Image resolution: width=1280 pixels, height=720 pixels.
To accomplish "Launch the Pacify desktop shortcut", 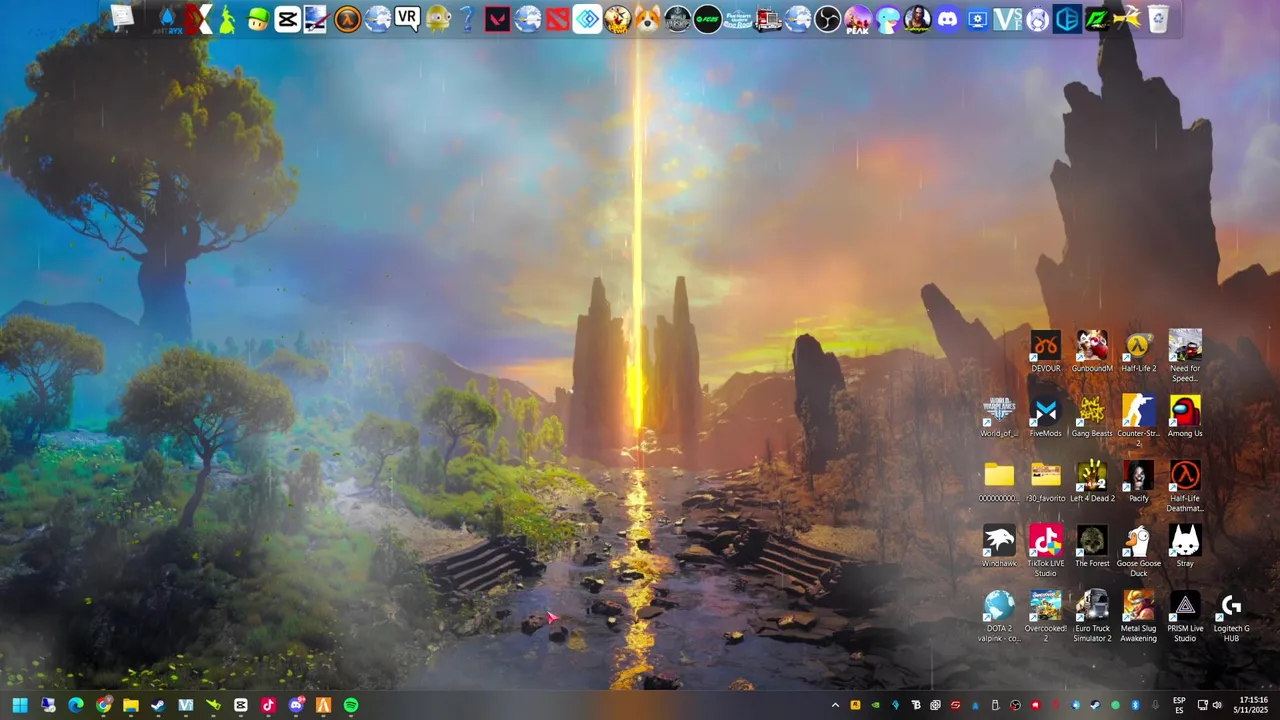I will pos(1138,482).
